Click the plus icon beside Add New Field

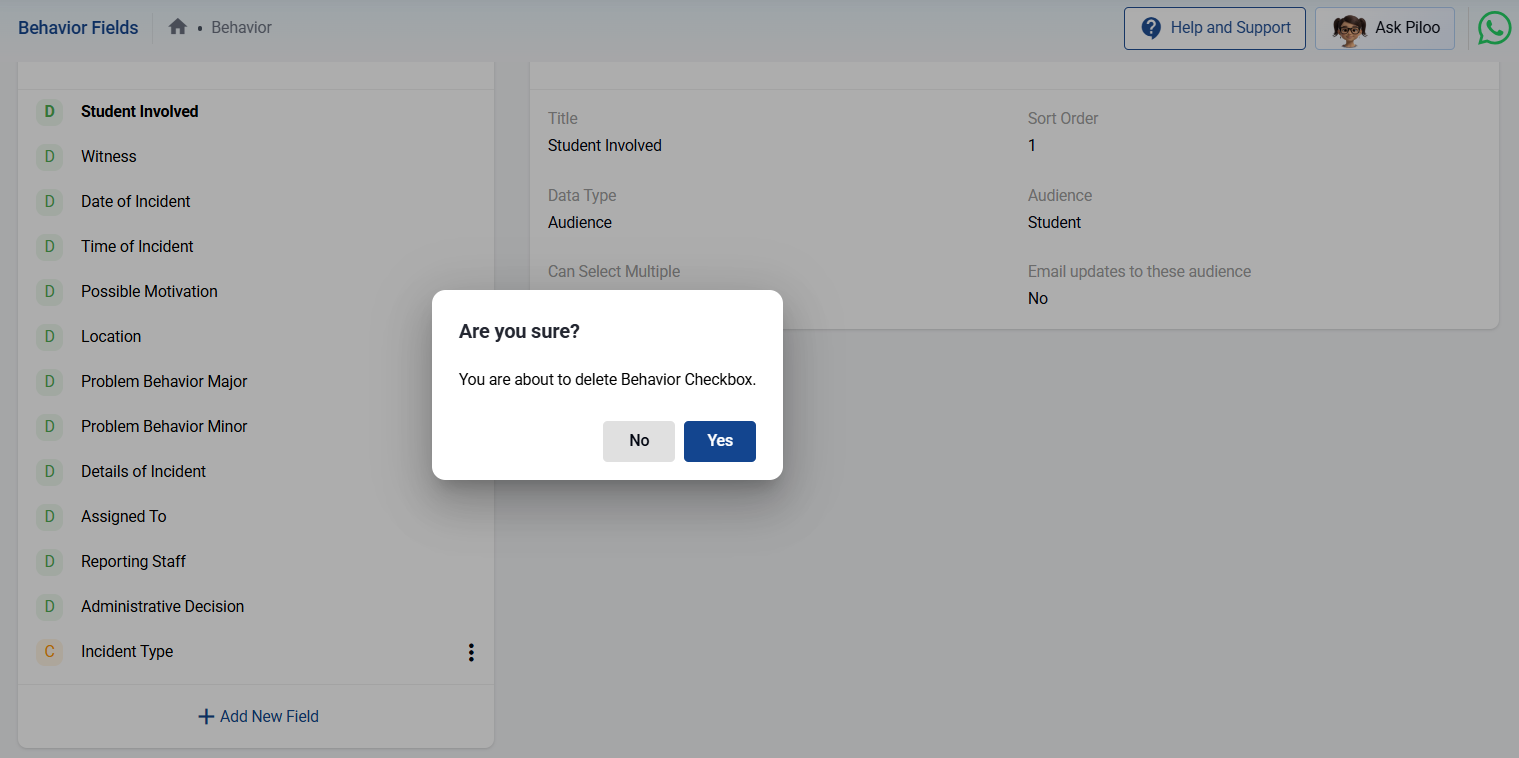[x=206, y=716]
